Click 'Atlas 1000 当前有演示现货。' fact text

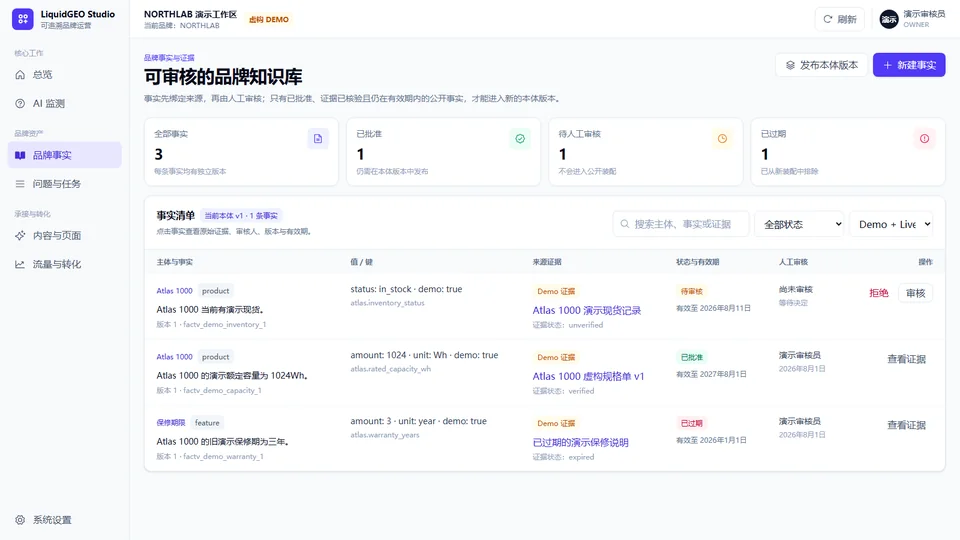point(210,310)
